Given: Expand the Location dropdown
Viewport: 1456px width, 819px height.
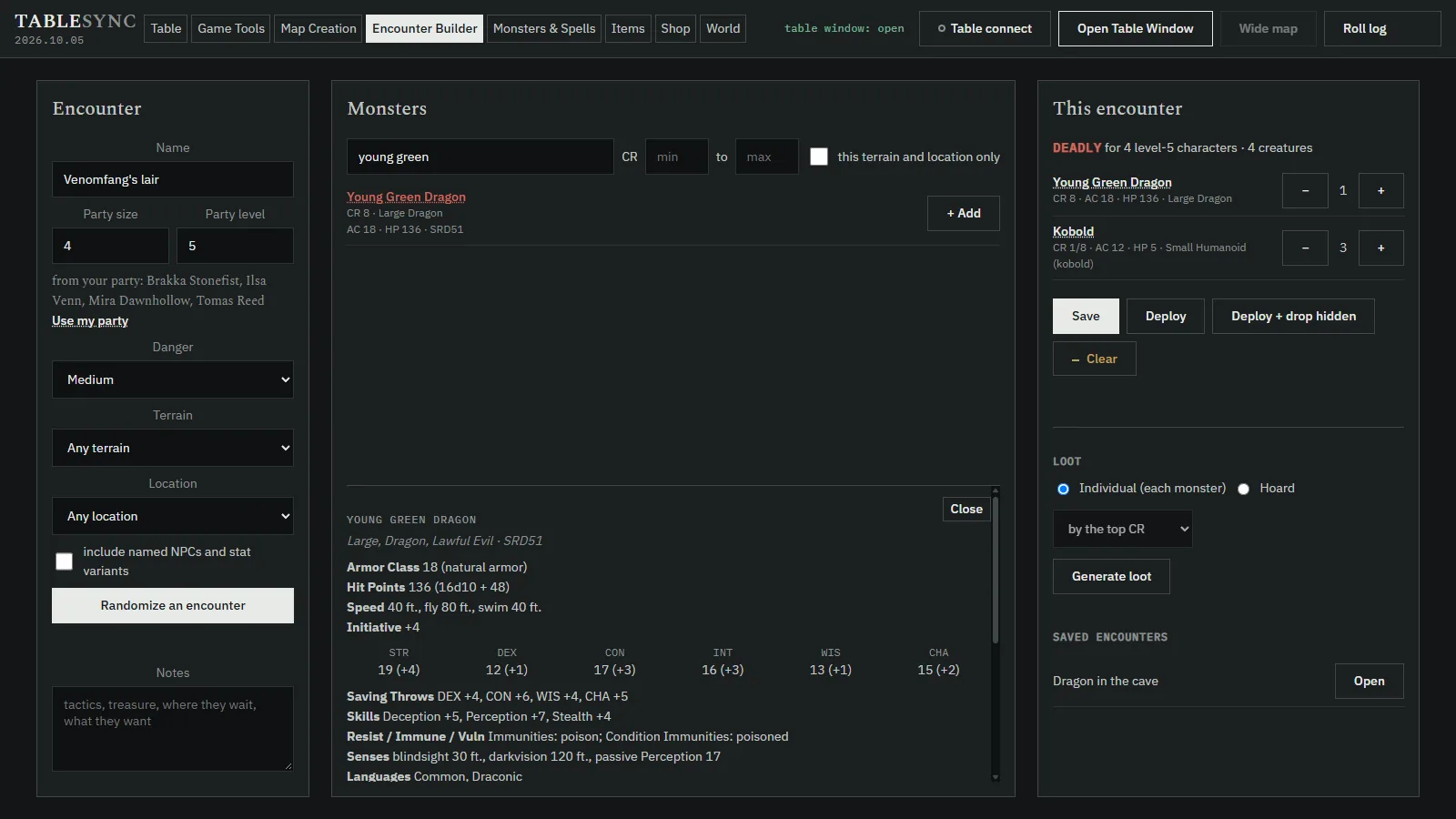Looking at the screenshot, I should tap(173, 516).
